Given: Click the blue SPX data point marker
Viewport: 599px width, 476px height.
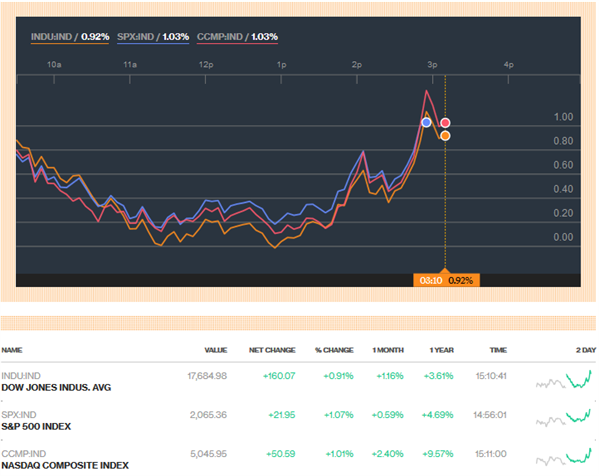Looking at the screenshot, I should point(426,123).
